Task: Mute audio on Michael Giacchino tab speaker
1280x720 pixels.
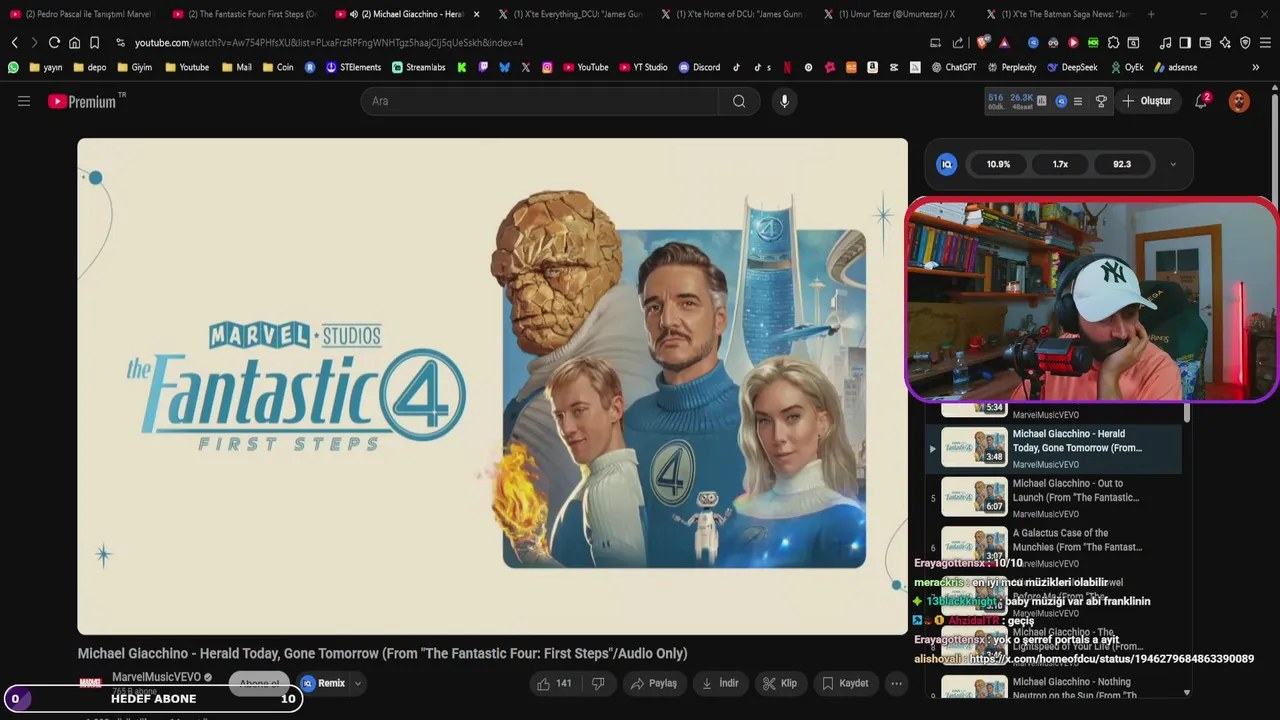Action: [354, 14]
